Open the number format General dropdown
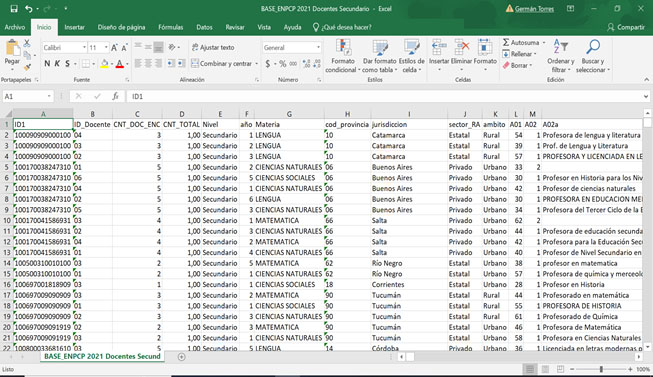Image resolution: width=653 pixels, height=377 pixels. pyautogui.click(x=319, y=47)
